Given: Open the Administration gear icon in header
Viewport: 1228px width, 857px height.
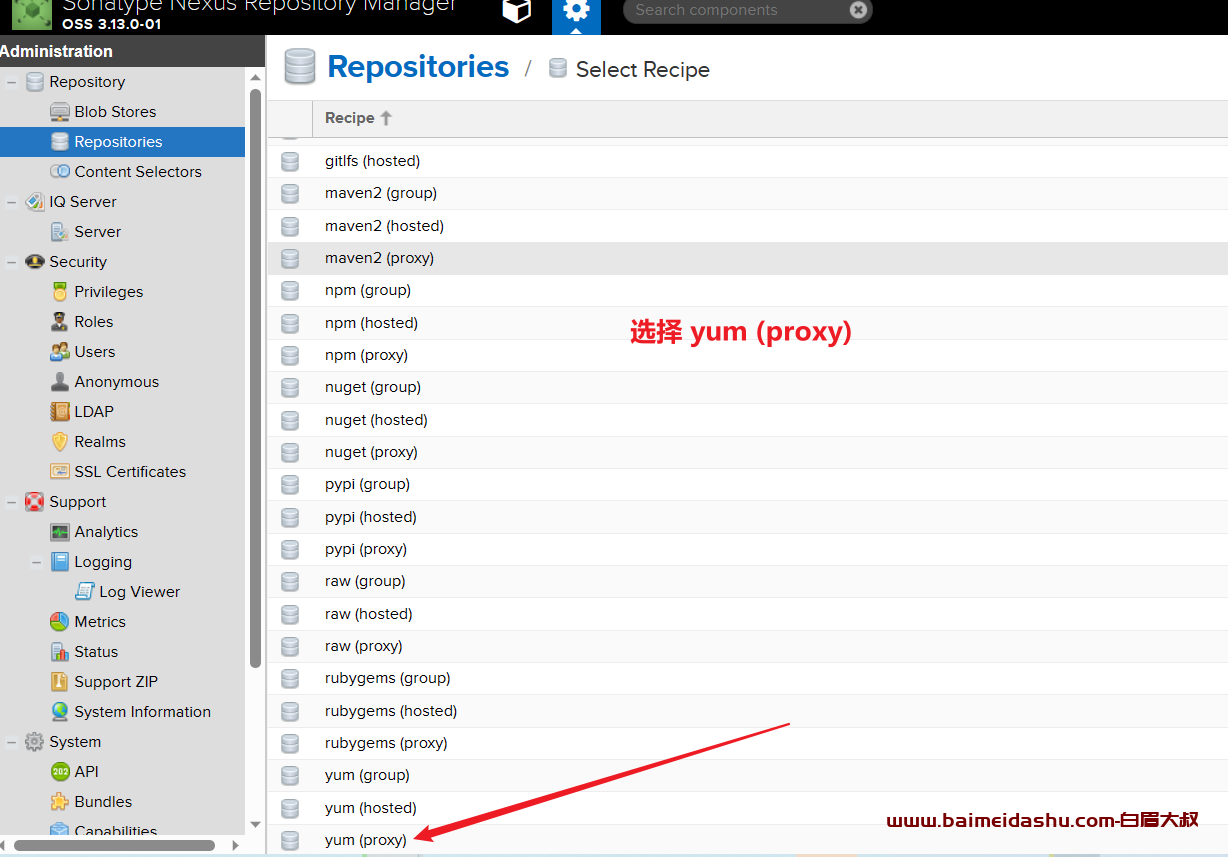Looking at the screenshot, I should point(576,12).
